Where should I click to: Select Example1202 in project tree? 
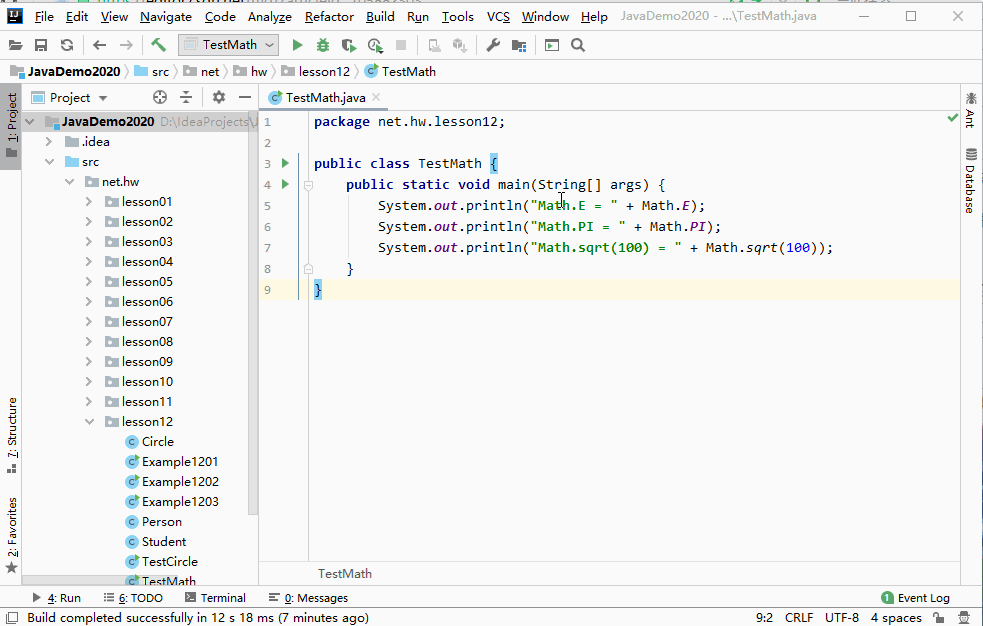180,482
